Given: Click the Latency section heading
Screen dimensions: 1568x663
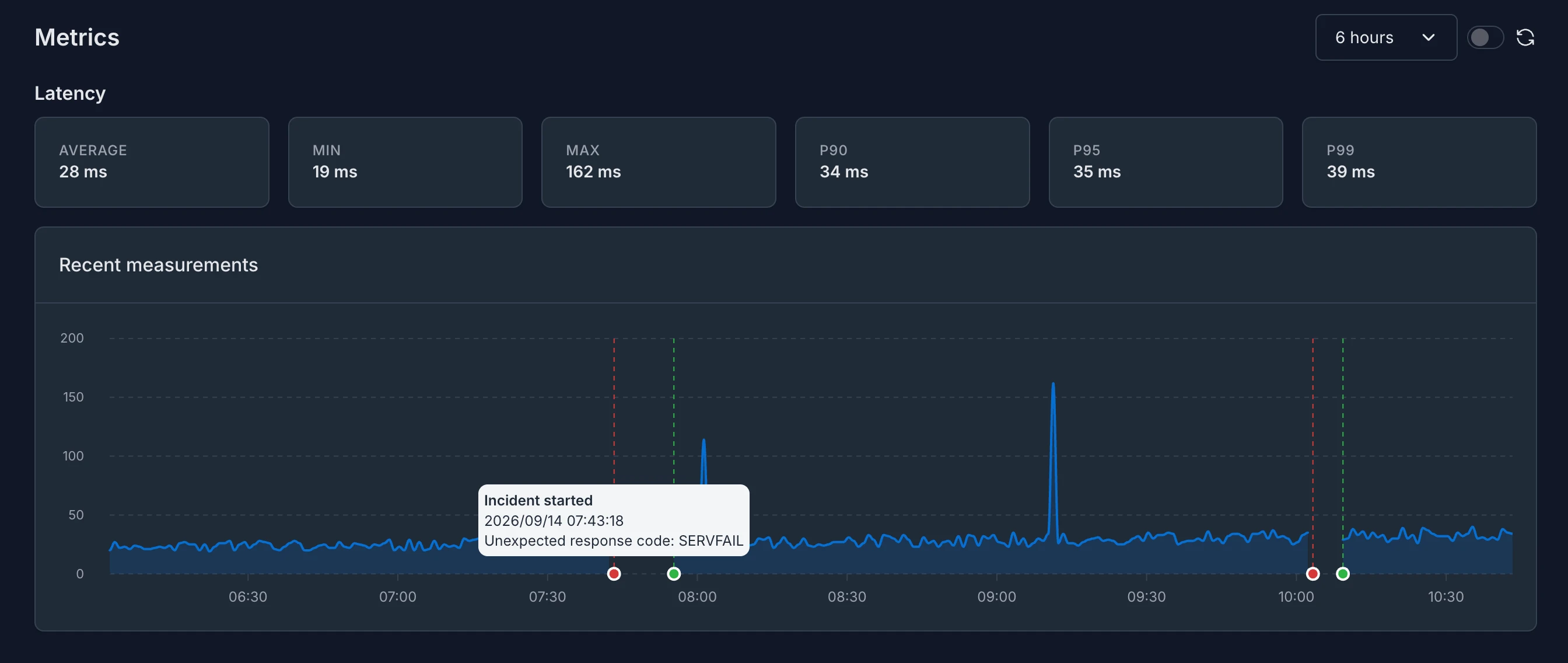Looking at the screenshot, I should click(70, 93).
